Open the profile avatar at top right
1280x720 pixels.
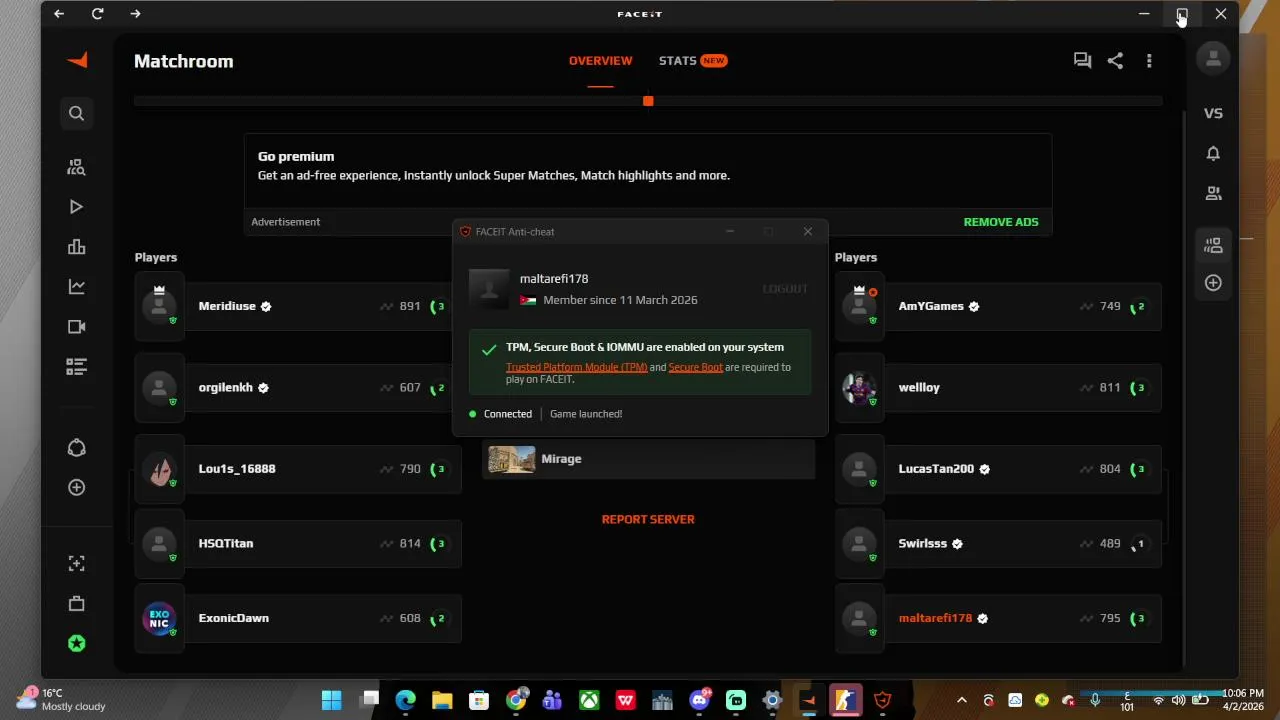(1213, 59)
